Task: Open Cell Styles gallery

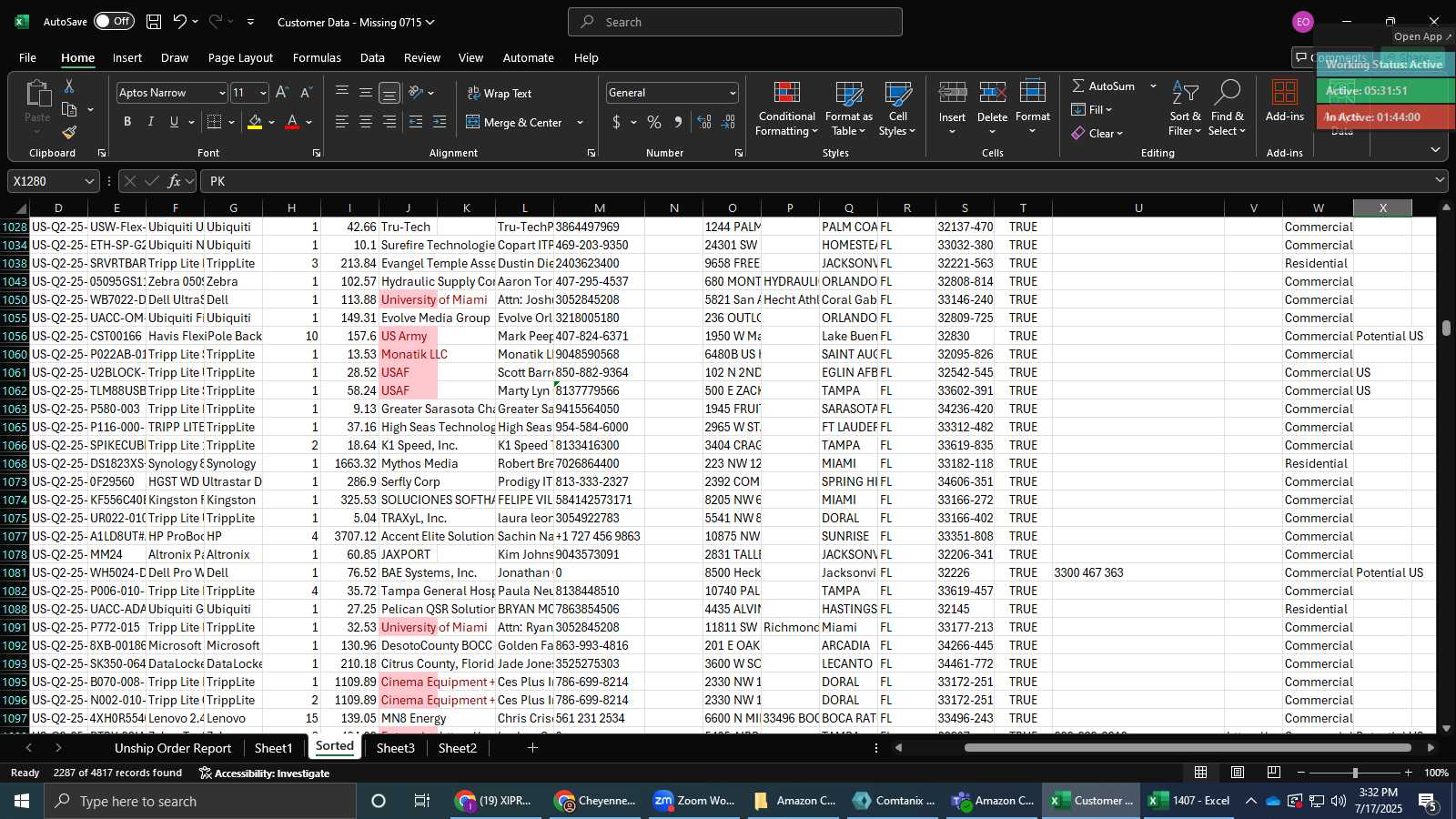Action: pos(897,109)
